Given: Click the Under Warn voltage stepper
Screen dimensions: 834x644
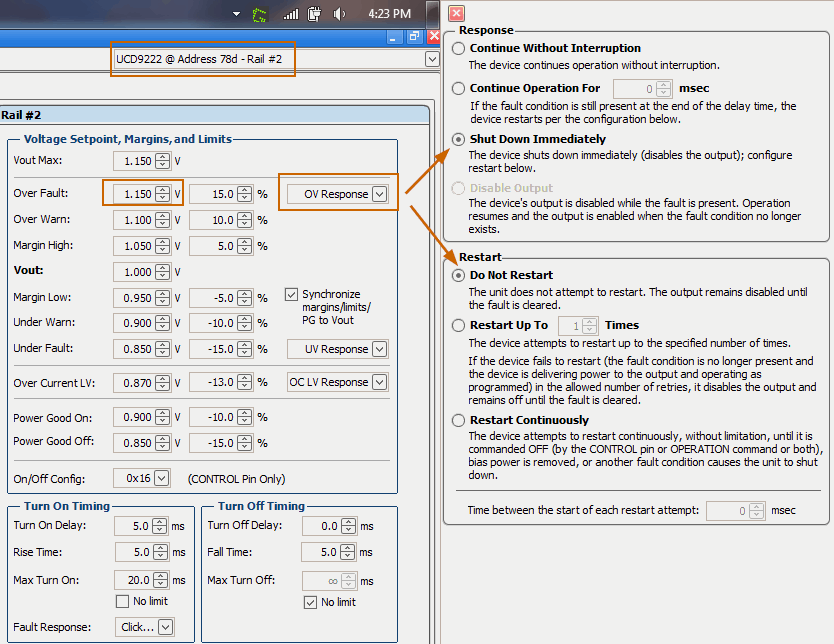Looking at the screenshot, I should 163,323.
